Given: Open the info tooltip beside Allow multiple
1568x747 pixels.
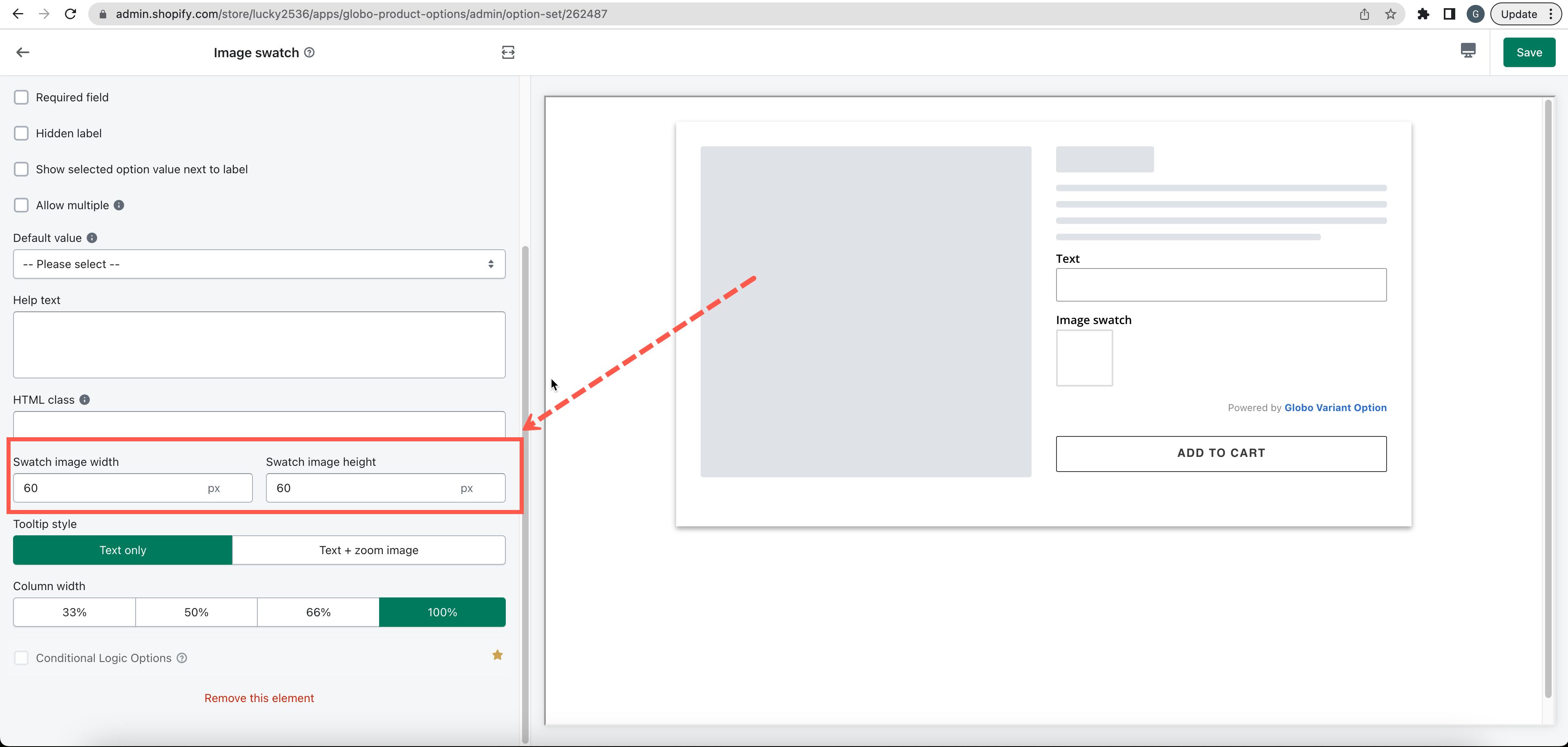Looking at the screenshot, I should point(119,205).
